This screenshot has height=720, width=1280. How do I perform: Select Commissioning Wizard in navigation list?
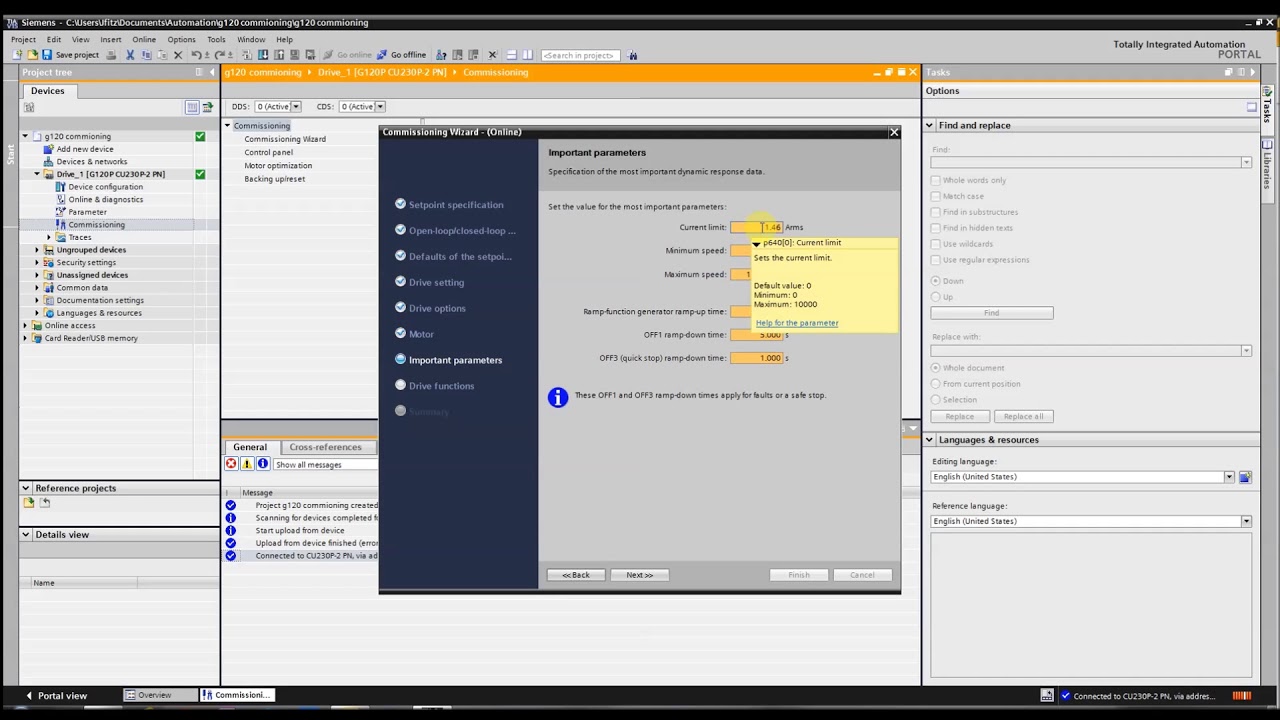tap(285, 139)
